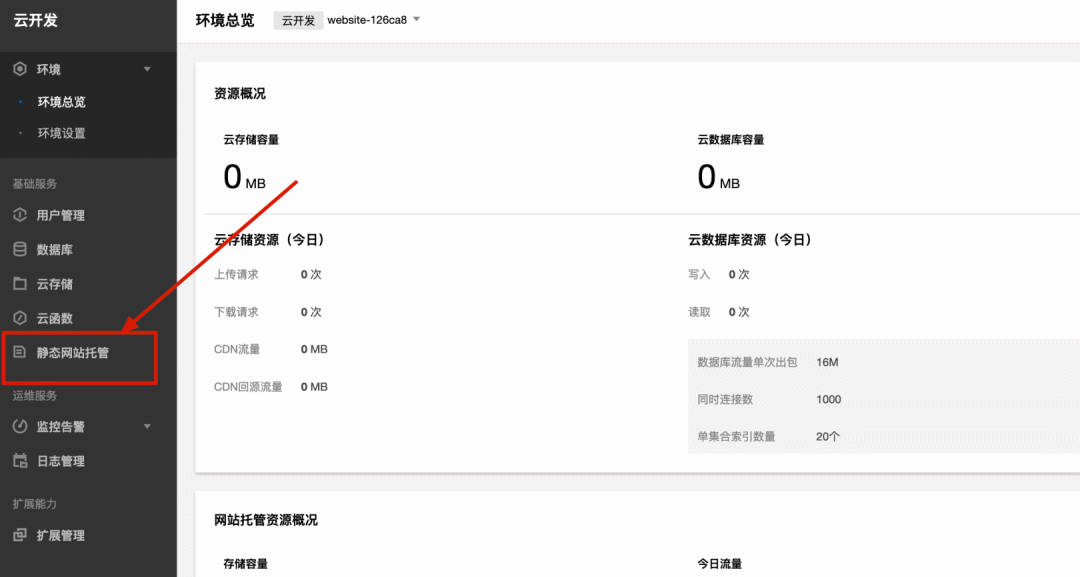1080x577 pixels.
Task: Click the 运维服务 section label
Action: [x=34, y=396]
